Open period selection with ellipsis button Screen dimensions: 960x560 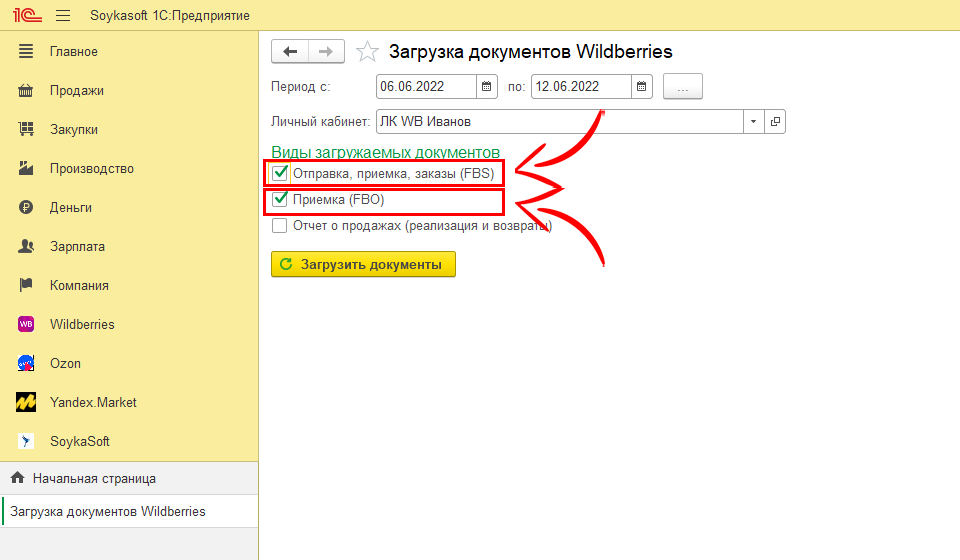(683, 87)
